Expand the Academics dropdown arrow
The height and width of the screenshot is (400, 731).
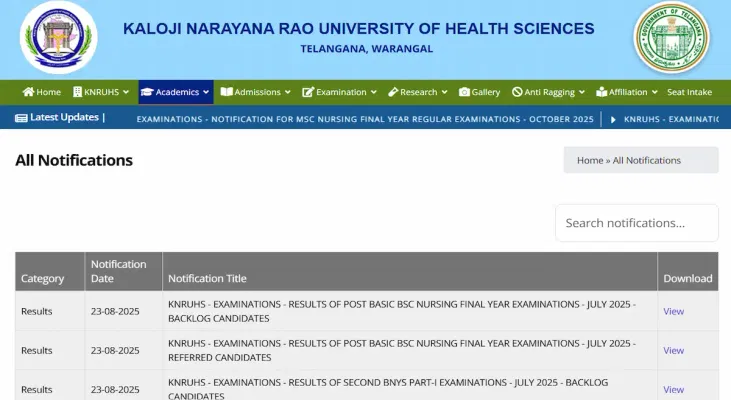point(206,92)
